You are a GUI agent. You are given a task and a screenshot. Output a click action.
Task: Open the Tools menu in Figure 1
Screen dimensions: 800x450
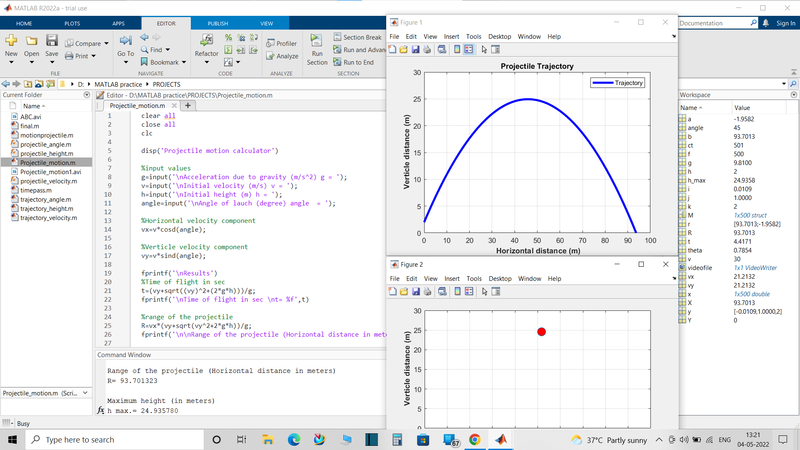point(473,37)
